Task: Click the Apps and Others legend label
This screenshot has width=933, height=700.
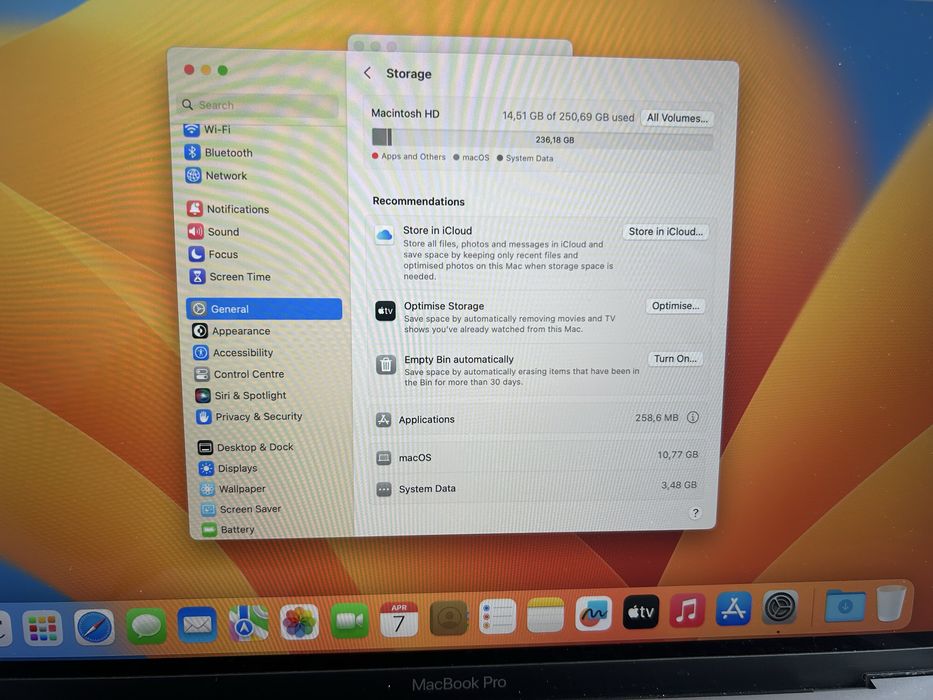Action: [413, 157]
